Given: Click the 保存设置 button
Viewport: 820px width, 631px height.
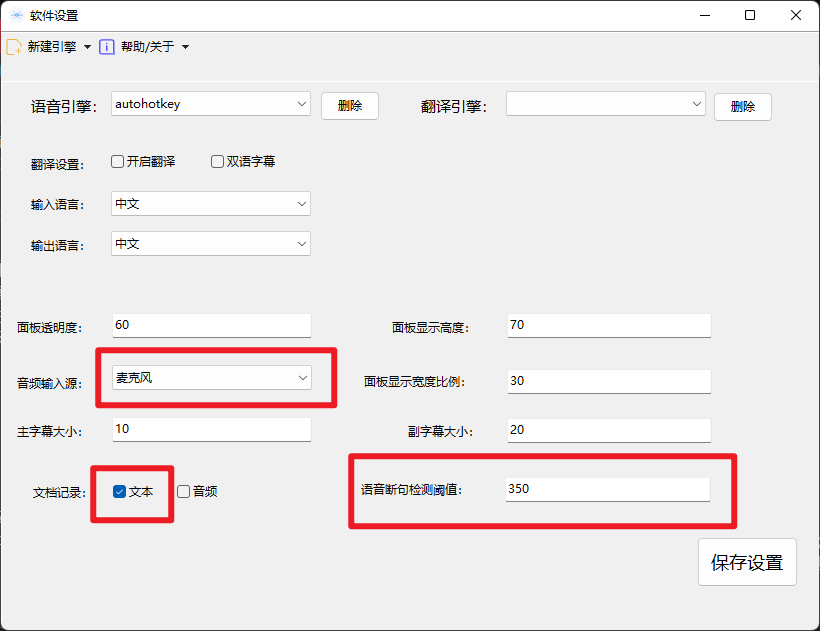Looking at the screenshot, I should point(747,562).
